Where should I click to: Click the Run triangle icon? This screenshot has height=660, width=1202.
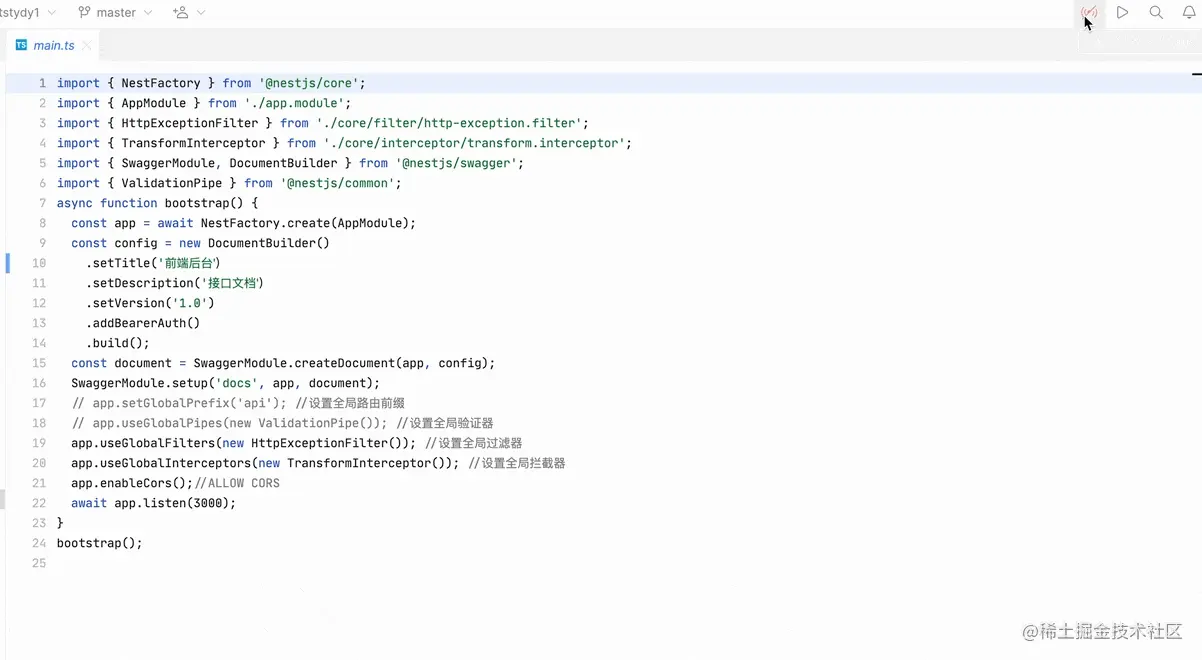tap(1123, 13)
